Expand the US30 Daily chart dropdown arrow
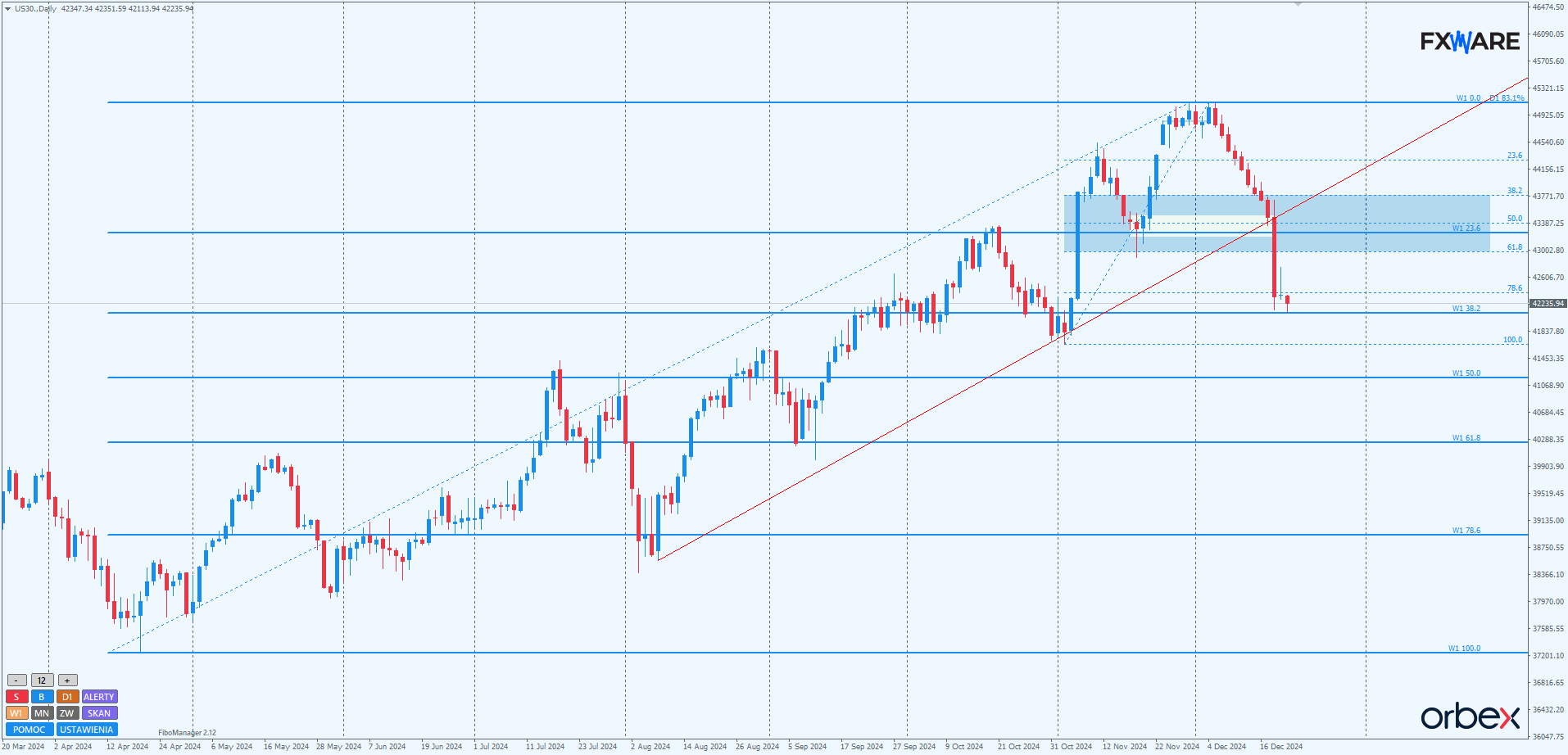Screen dimensions: 1568x755 (7, 9)
